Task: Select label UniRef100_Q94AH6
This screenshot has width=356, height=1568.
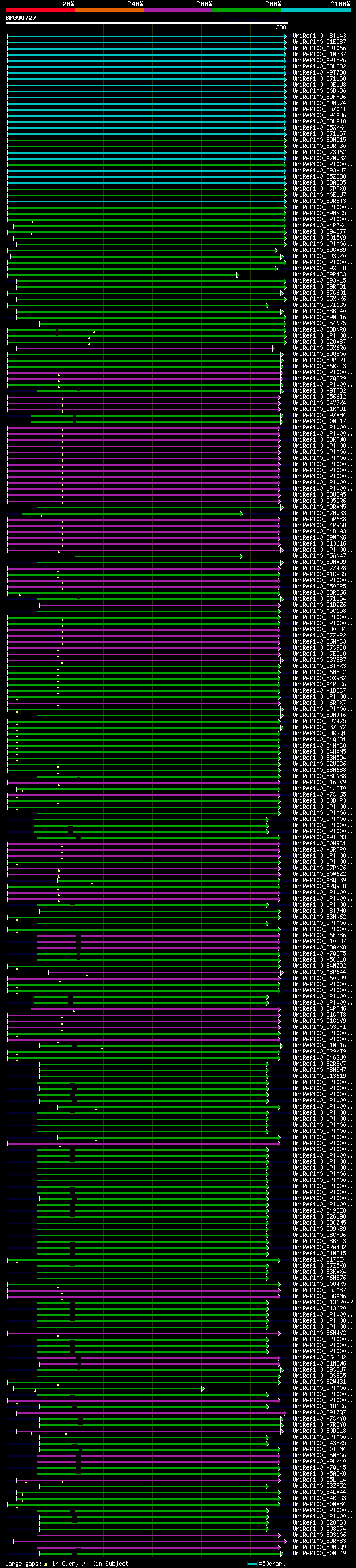Action: [319, 116]
